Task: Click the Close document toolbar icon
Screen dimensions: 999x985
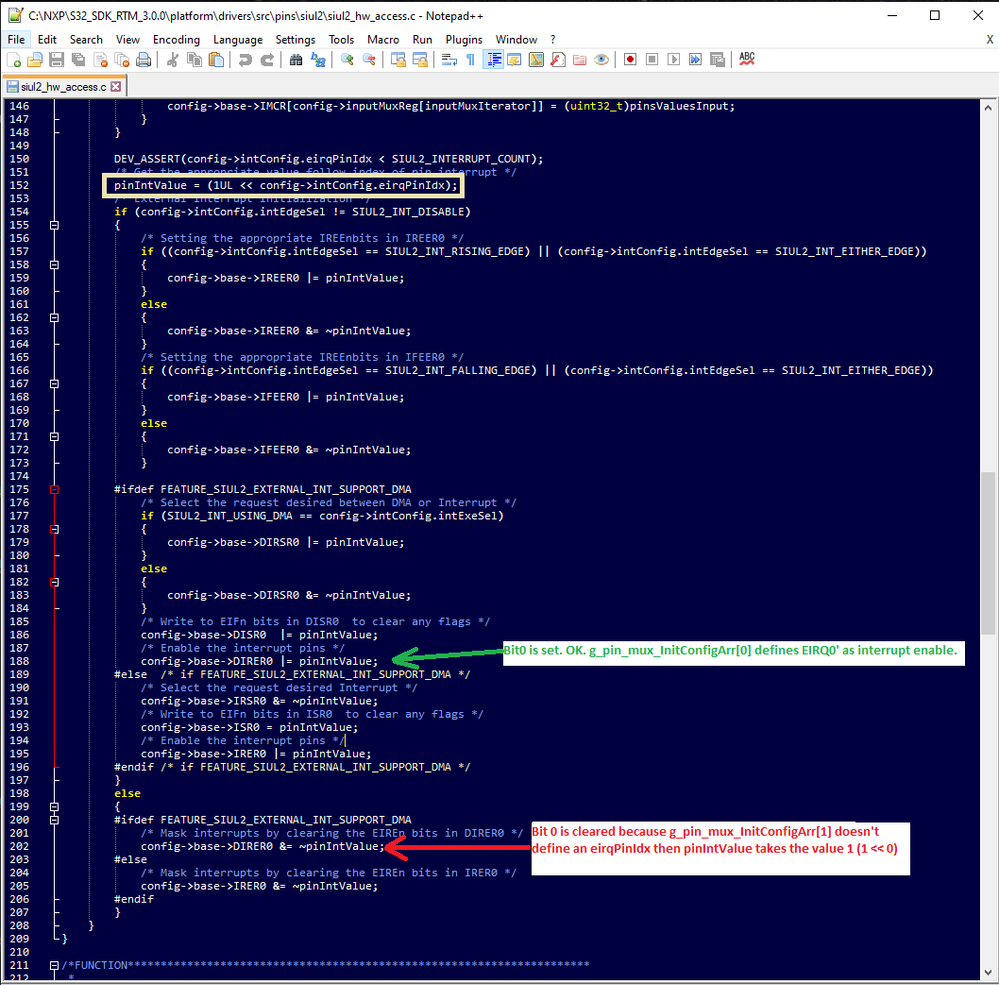Action: pyautogui.click(x=101, y=60)
